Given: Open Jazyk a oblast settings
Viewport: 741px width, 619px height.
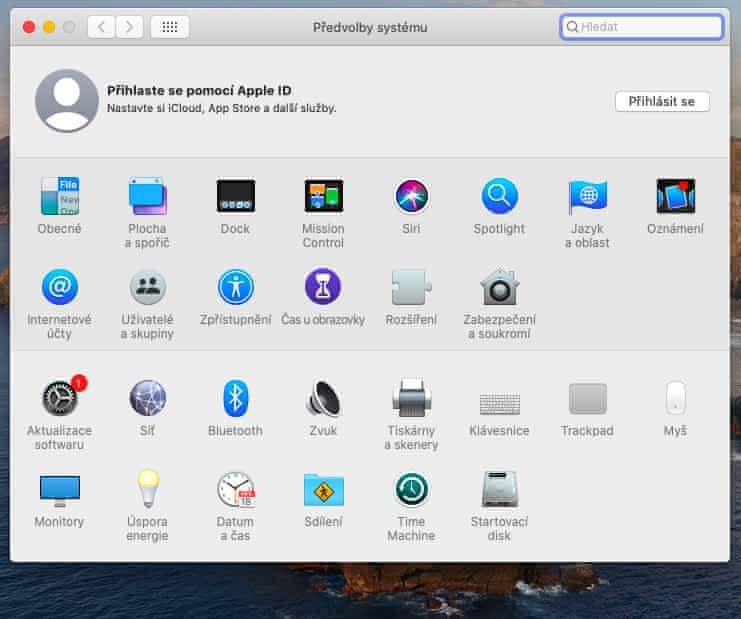Looking at the screenshot, I should 587,197.
